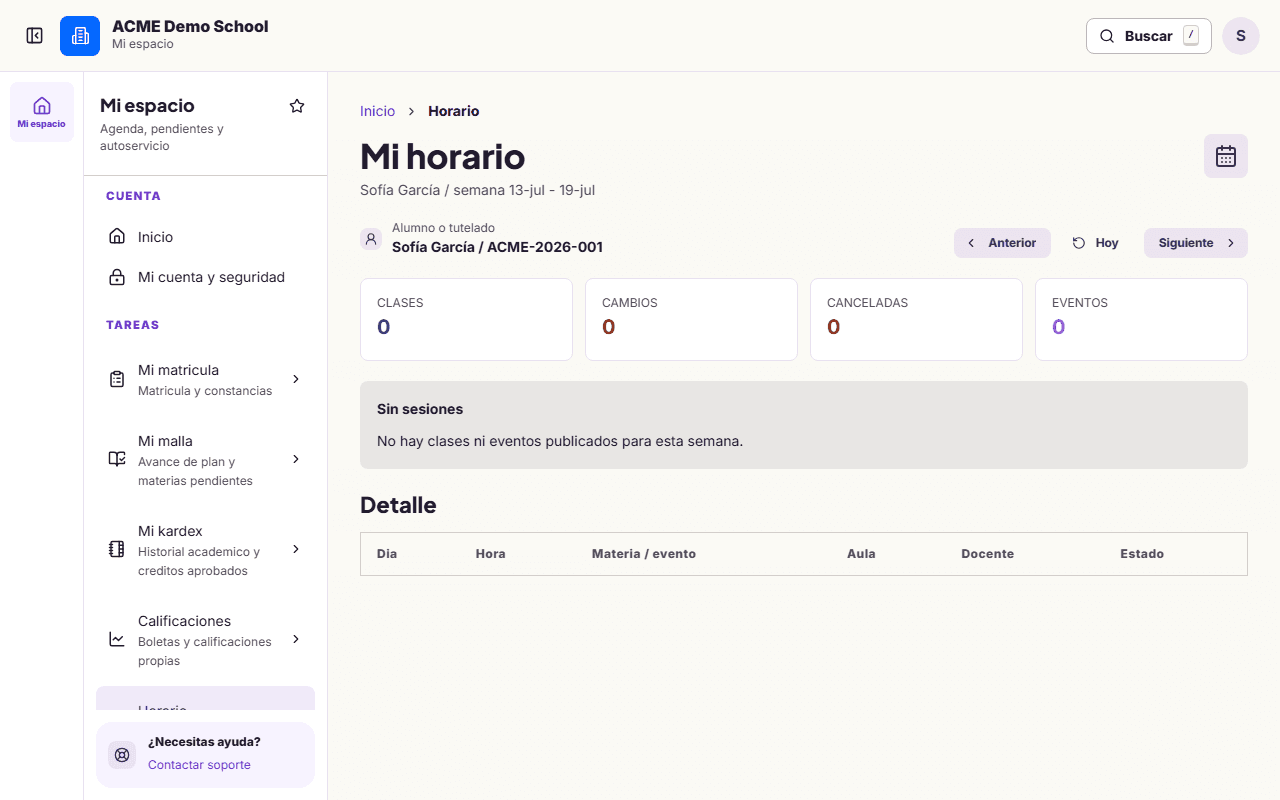Image resolution: width=1280 pixels, height=800 pixels.
Task: Open the calendar view icon button
Action: coord(1226,156)
